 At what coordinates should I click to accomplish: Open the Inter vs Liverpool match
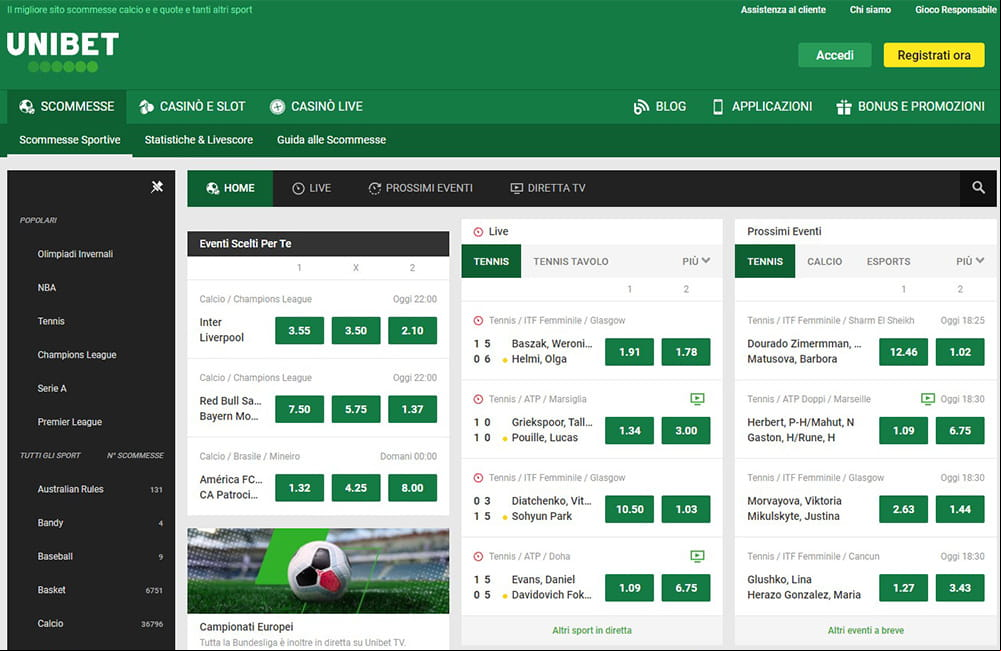pos(222,330)
